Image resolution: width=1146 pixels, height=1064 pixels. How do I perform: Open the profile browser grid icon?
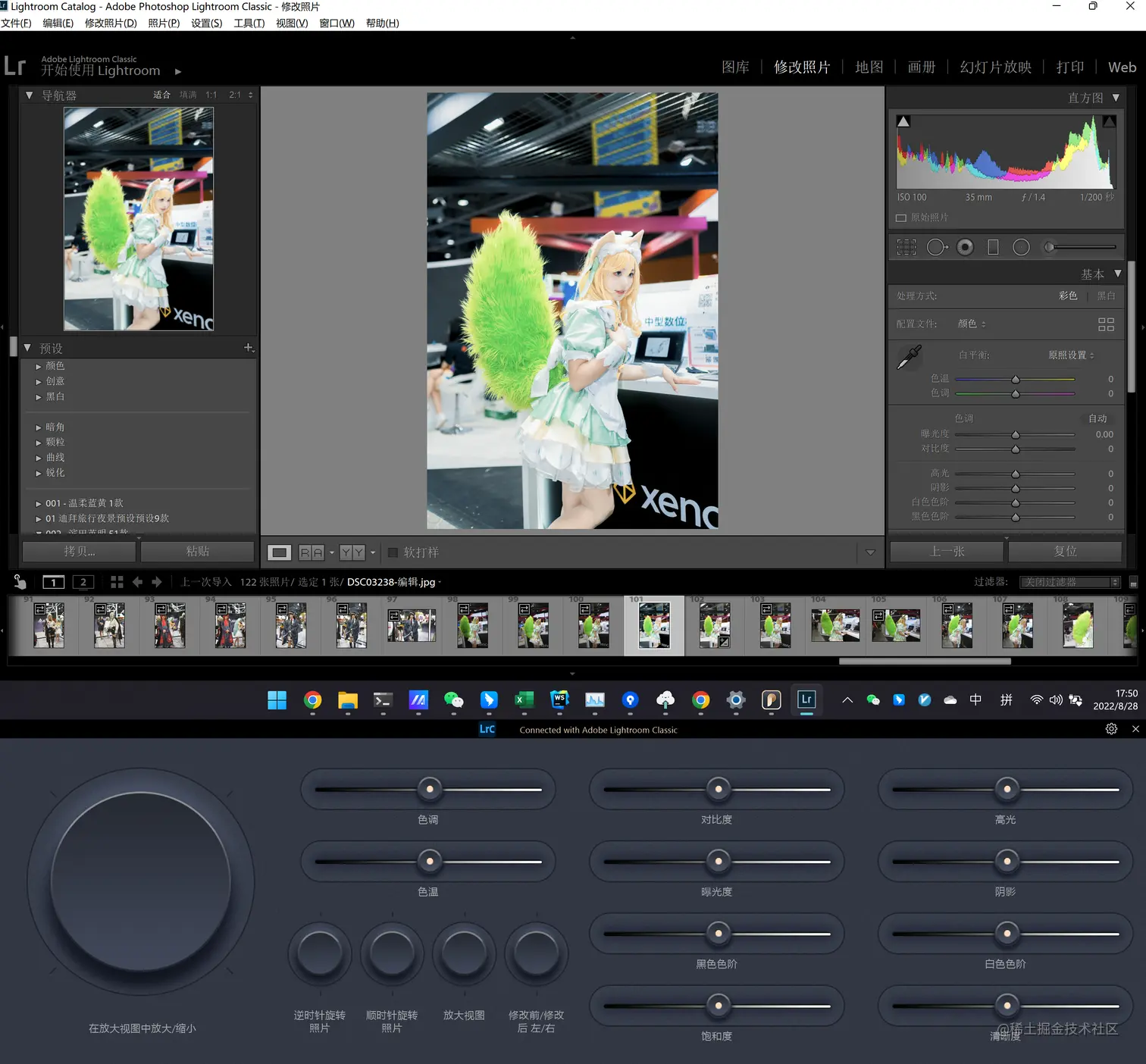click(x=1106, y=324)
